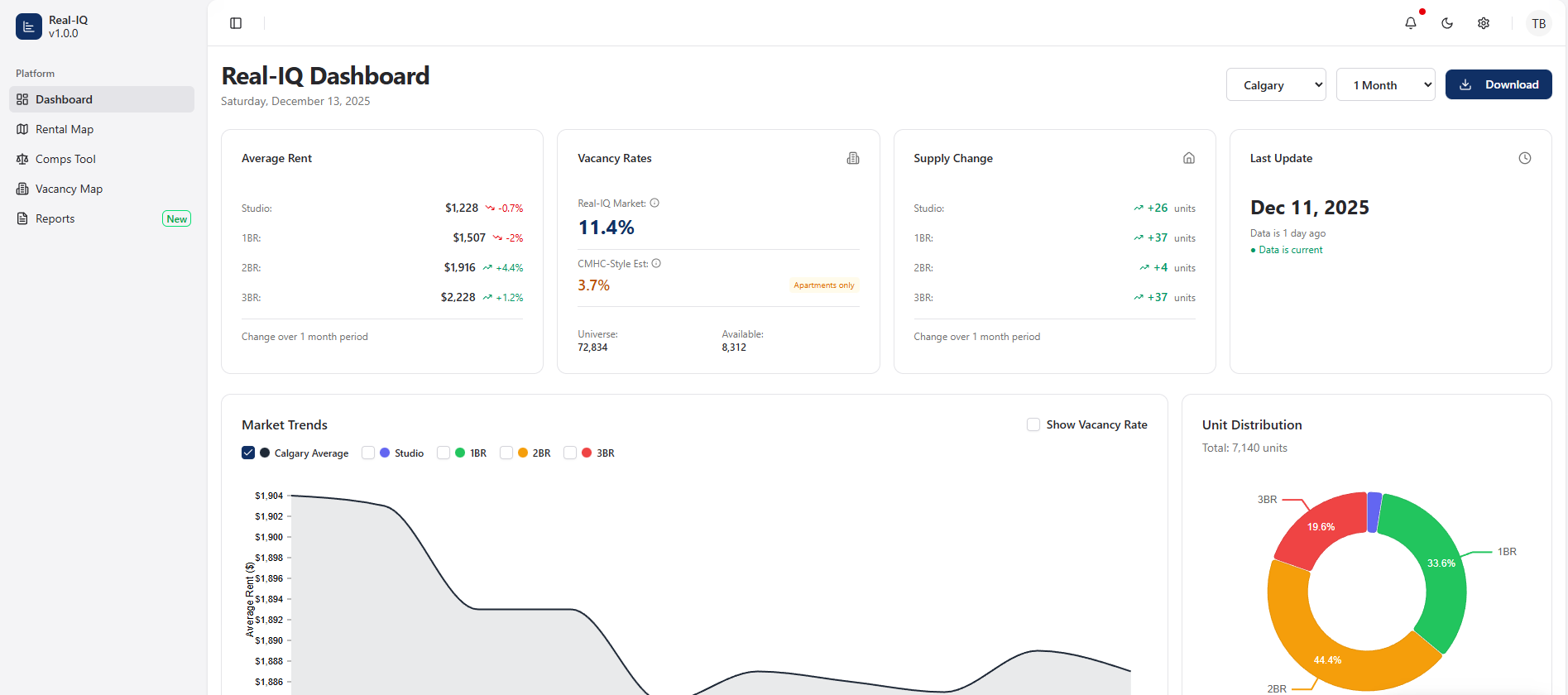The width and height of the screenshot is (1568, 695).
Task: Click the Data is current status
Action: (x=1287, y=250)
